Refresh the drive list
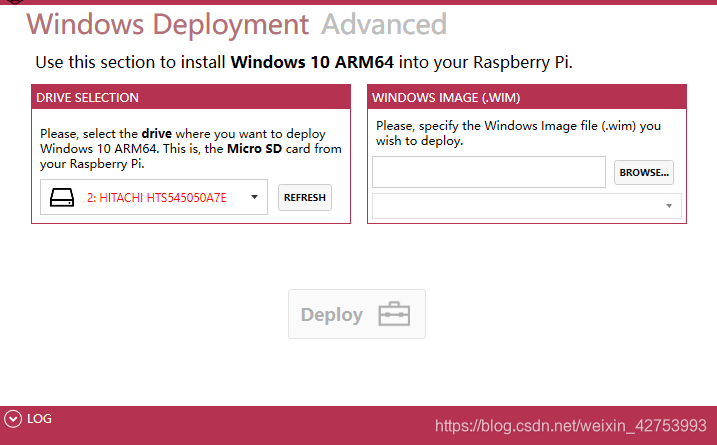Screen dimensions: 717x445 coord(305,198)
